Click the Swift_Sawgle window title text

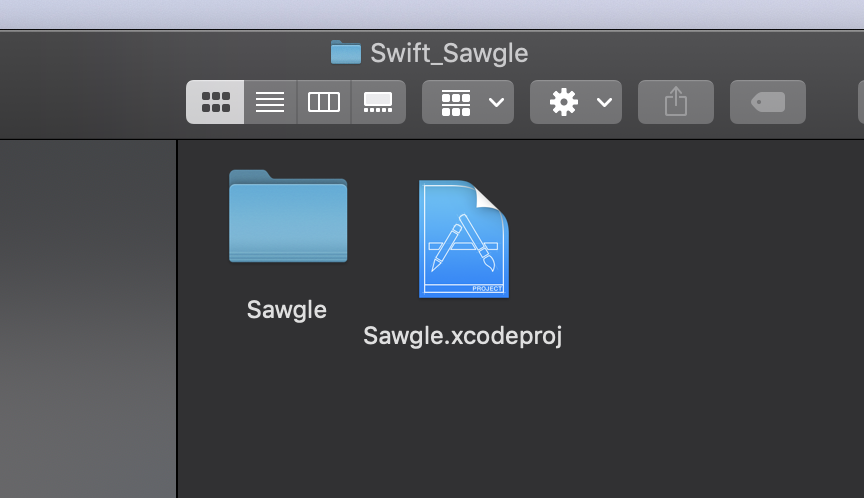pos(449,53)
